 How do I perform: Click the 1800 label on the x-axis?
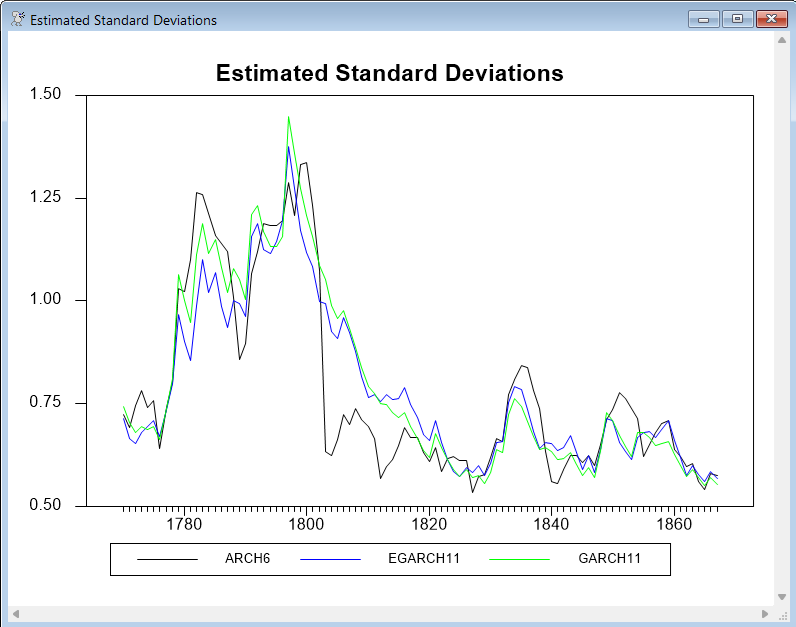305,523
